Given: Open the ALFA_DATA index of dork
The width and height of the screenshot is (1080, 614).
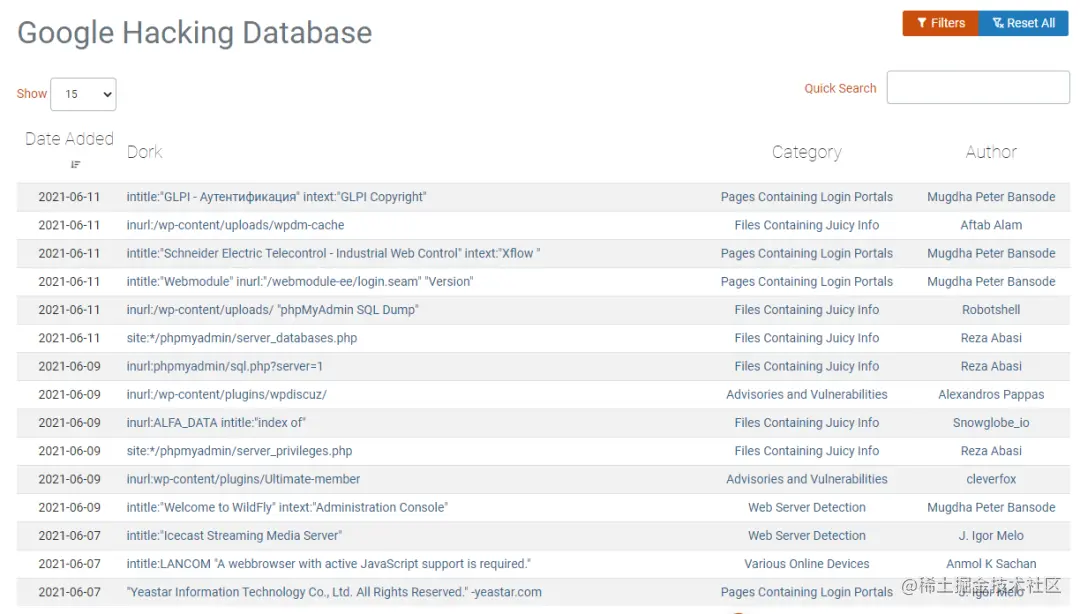Looking at the screenshot, I should [216, 422].
